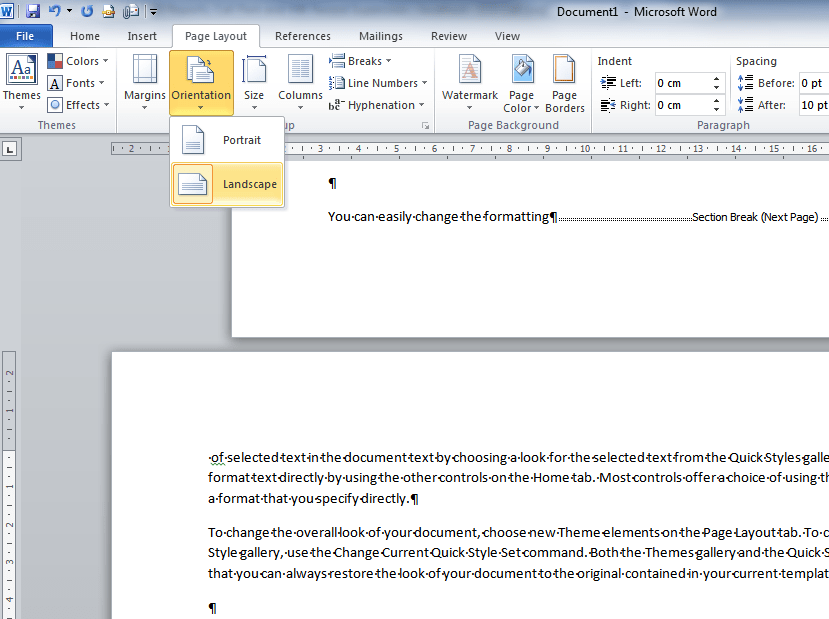Undo the last action
The width and height of the screenshot is (829, 619).
(57, 9)
